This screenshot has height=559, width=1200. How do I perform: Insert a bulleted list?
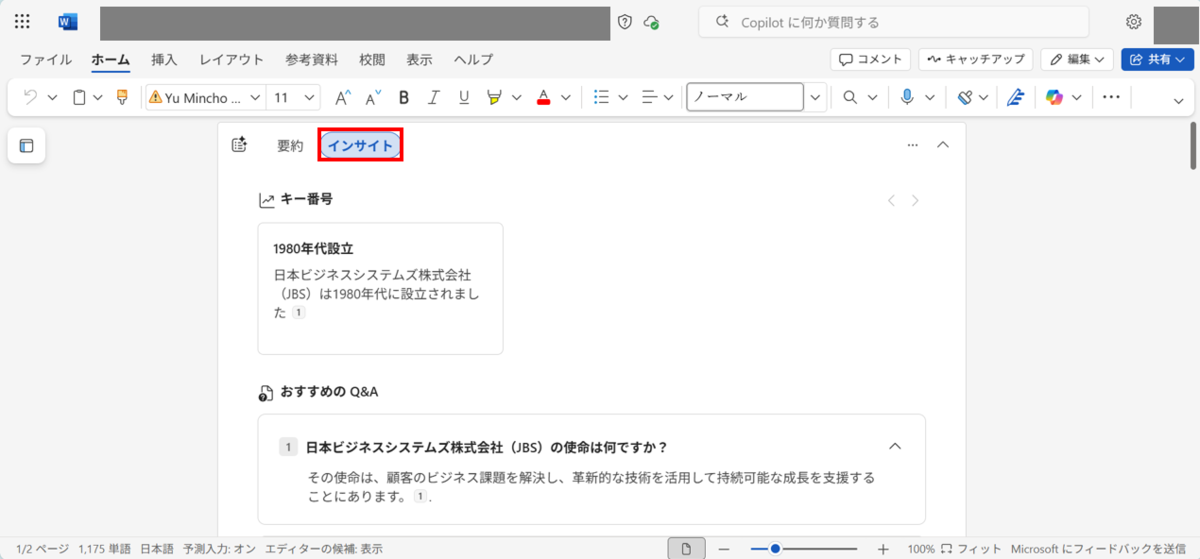601,97
